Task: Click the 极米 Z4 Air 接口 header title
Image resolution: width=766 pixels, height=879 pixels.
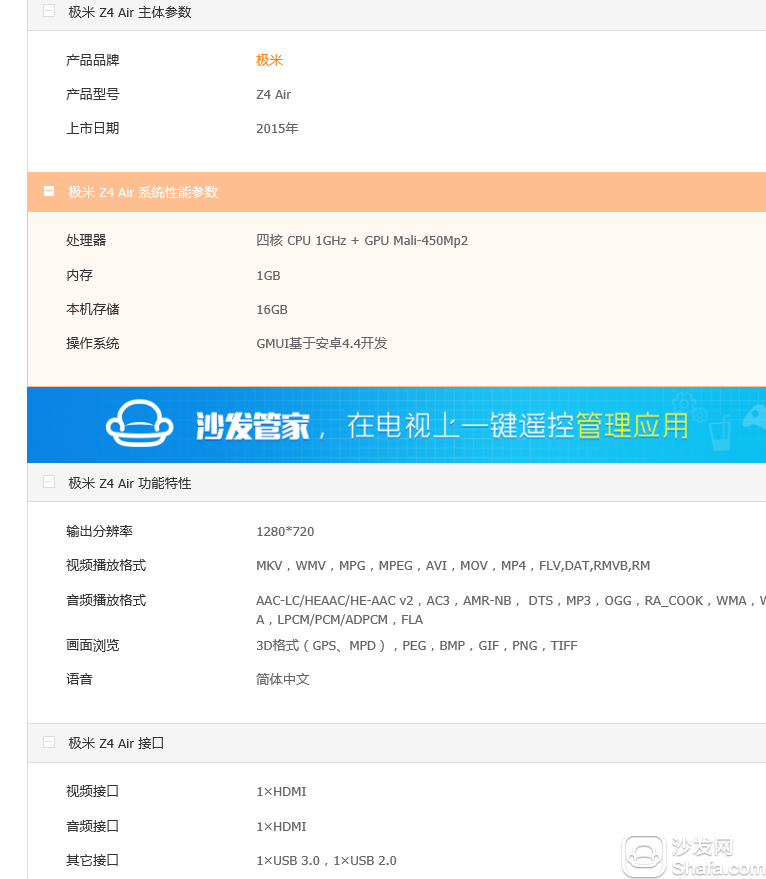Action: point(116,743)
